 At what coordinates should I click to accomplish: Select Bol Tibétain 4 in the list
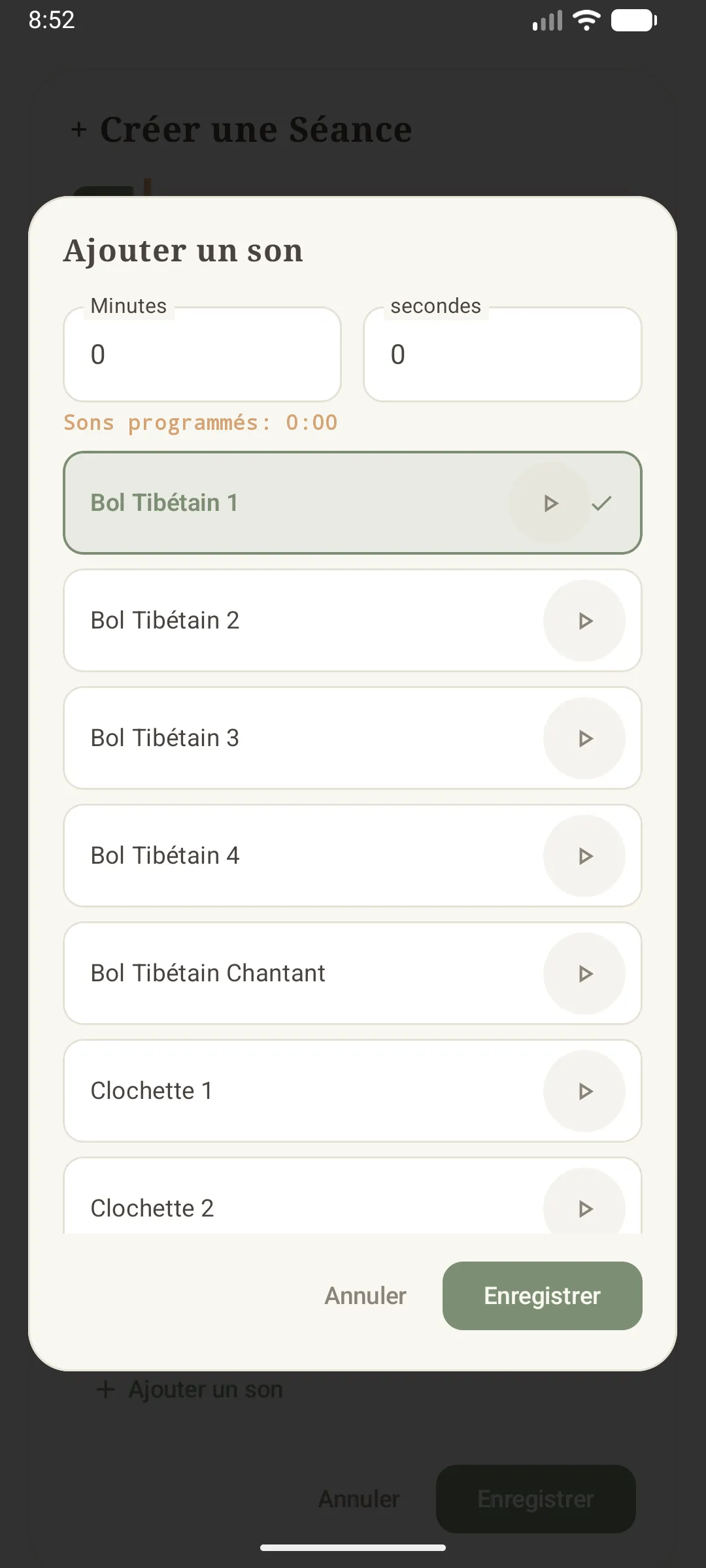coord(352,856)
